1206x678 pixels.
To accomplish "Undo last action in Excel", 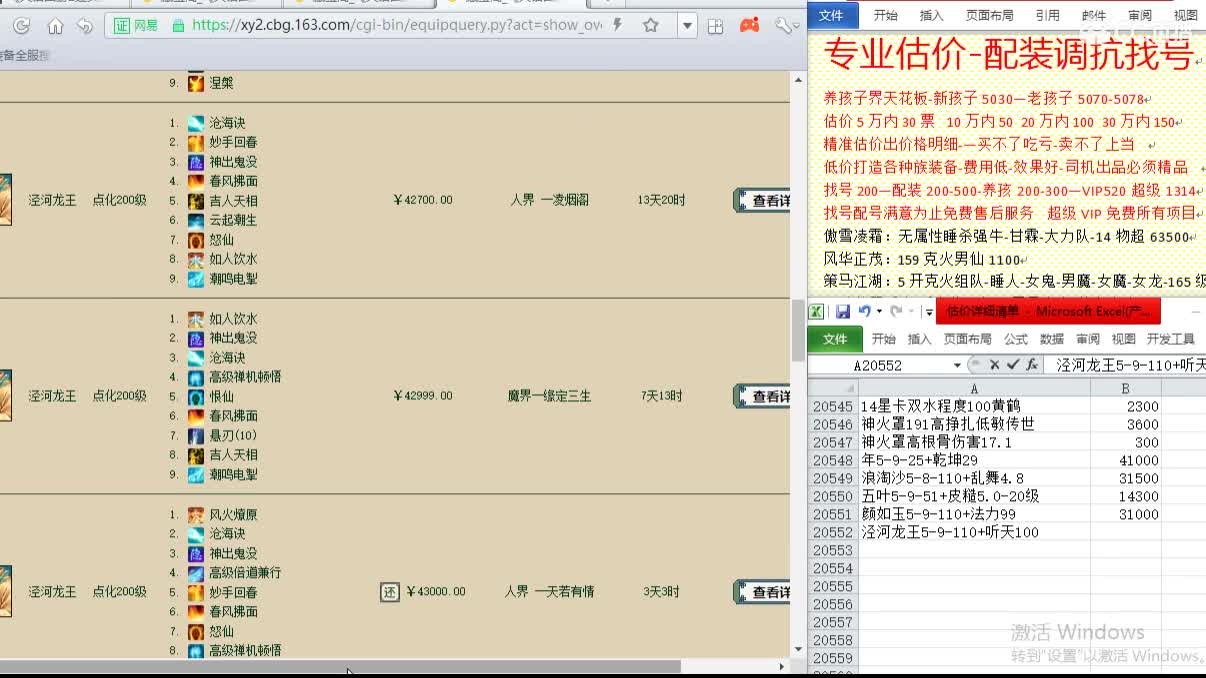I will [x=864, y=311].
